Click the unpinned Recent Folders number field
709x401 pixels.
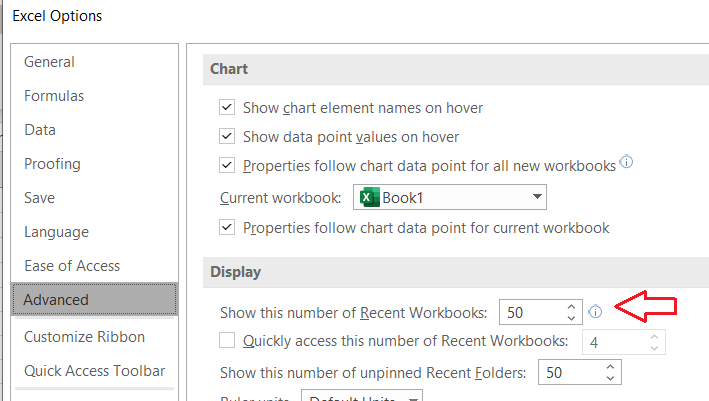point(568,373)
